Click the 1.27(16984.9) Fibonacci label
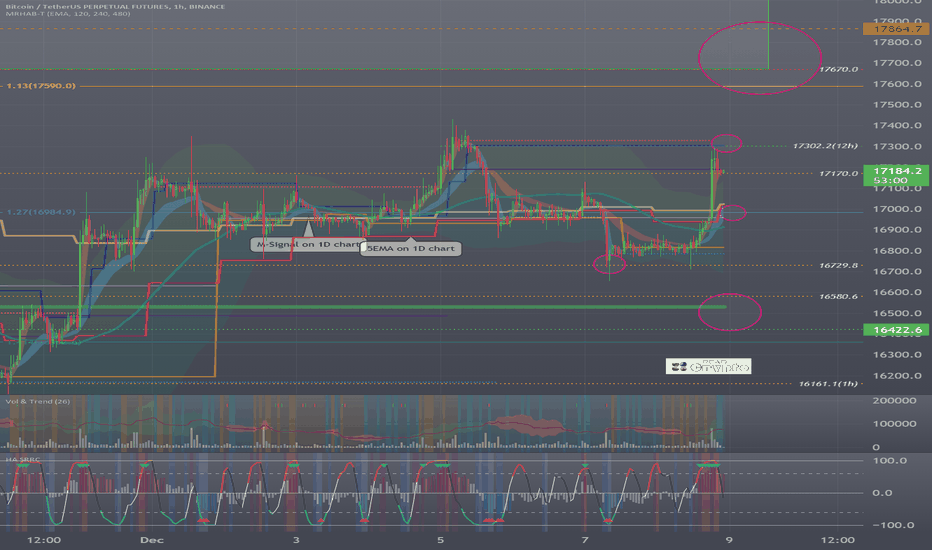Screen dimensions: 932x550 [41, 212]
